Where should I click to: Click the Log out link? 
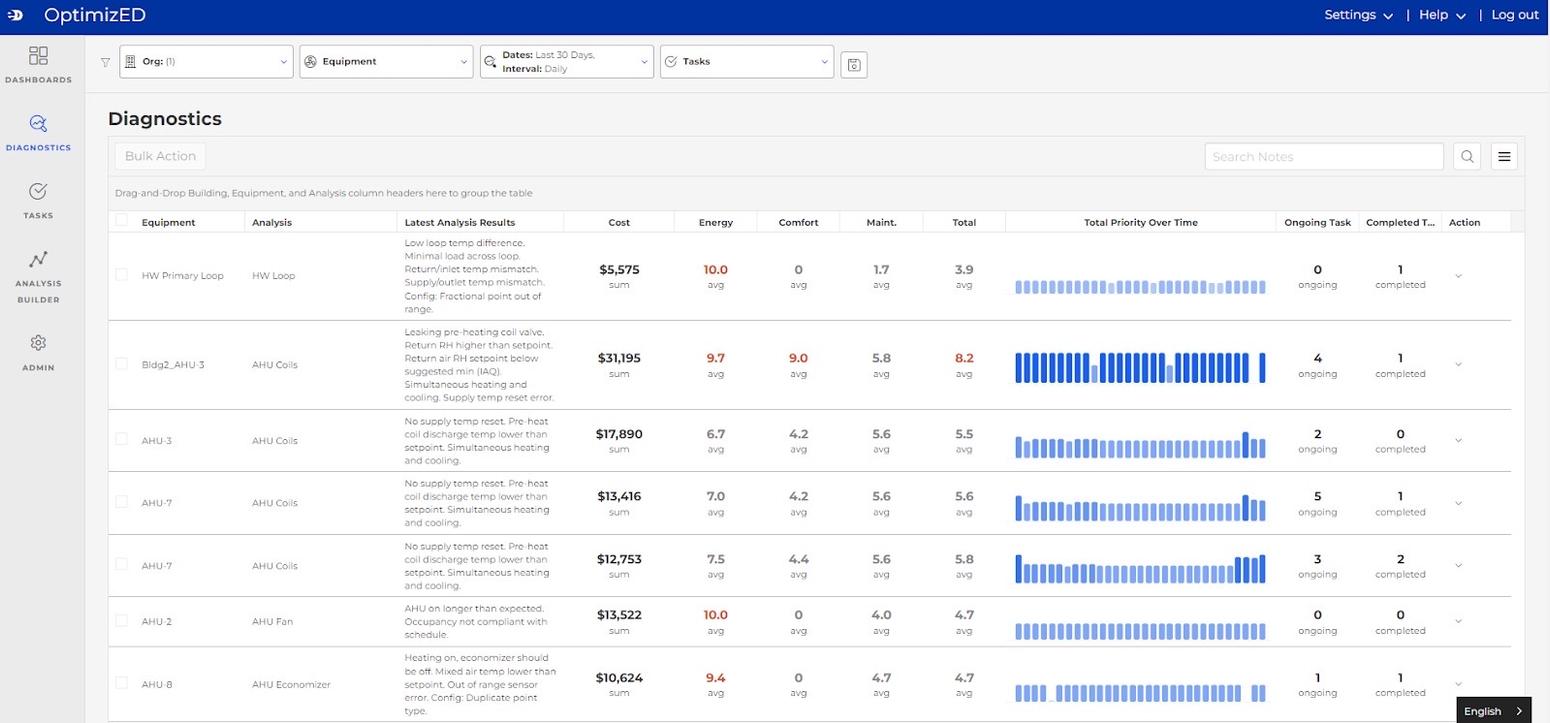click(1514, 15)
